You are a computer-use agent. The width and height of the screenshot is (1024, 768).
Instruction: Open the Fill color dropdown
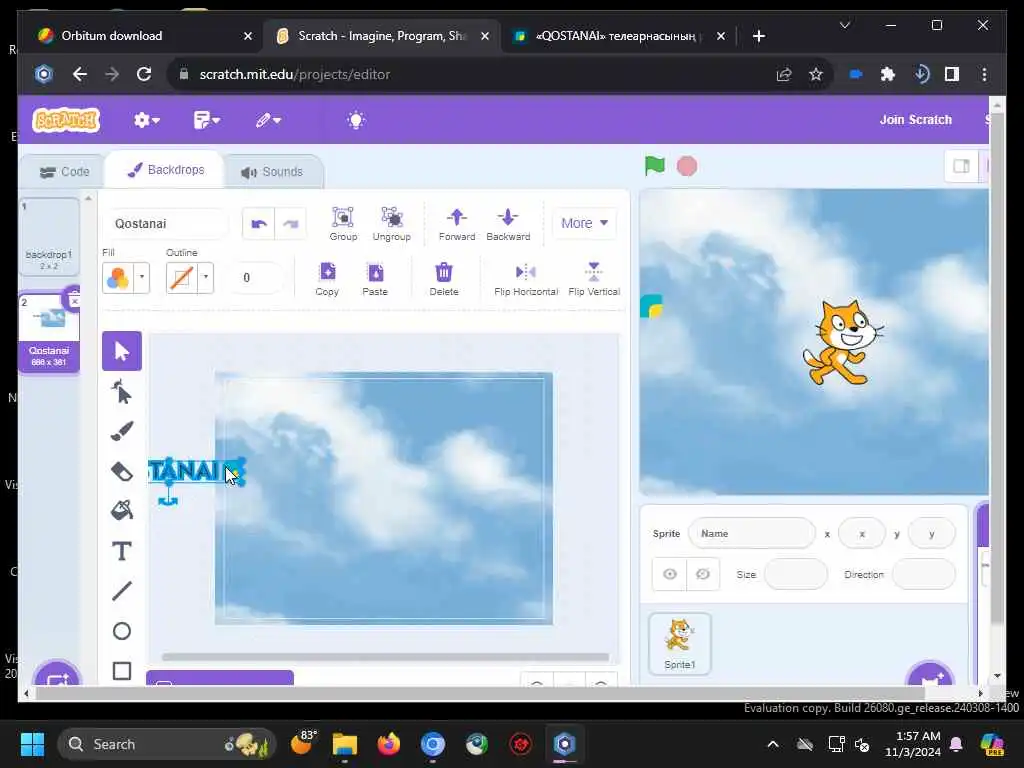[x=142, y=278]
